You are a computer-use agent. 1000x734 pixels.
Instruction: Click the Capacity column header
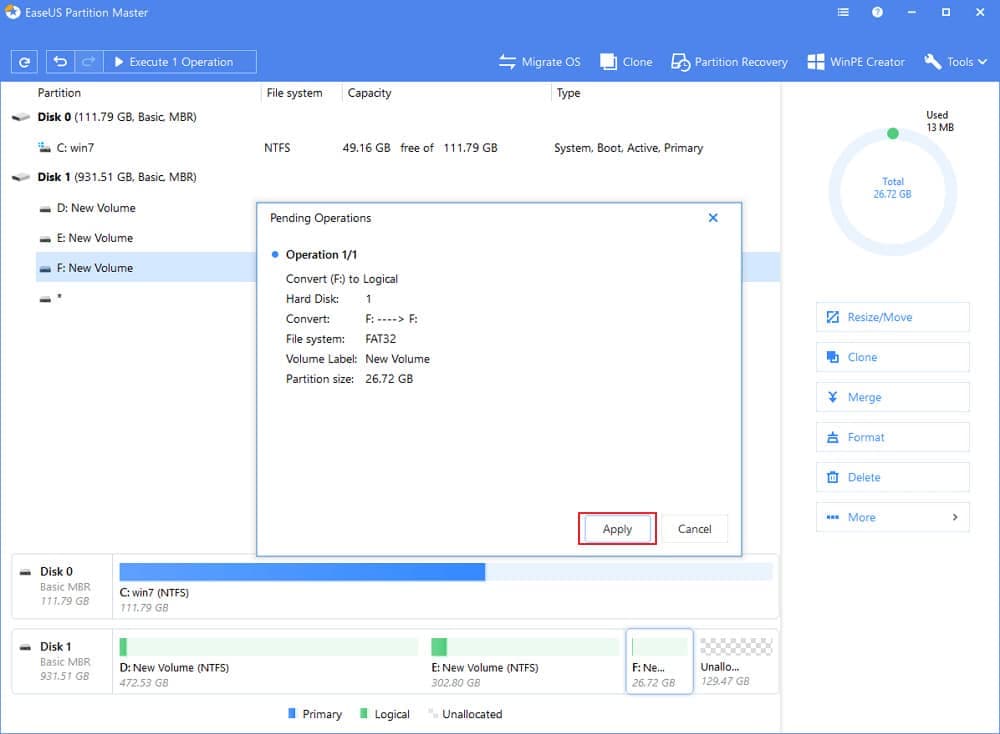tap(369, 93)
